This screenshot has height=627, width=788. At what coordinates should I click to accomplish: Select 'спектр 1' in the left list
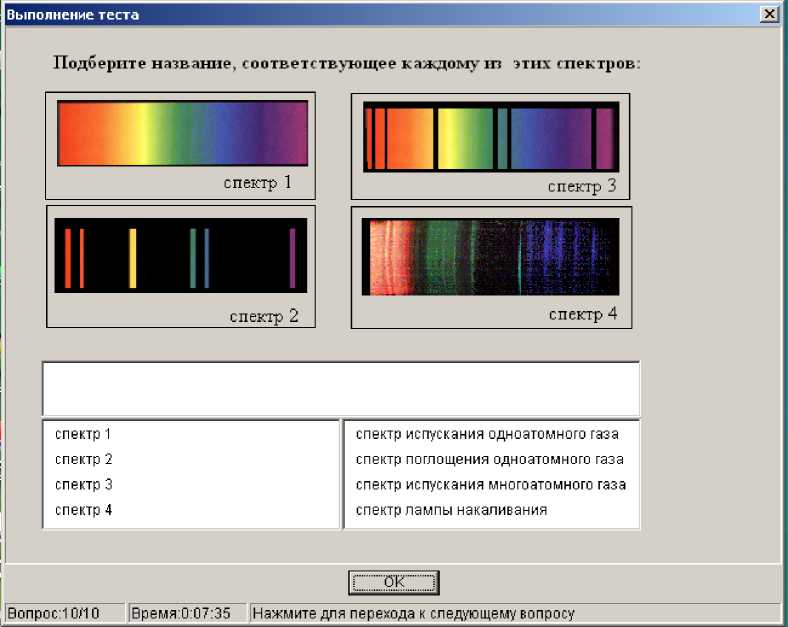[x=83, y=434]
